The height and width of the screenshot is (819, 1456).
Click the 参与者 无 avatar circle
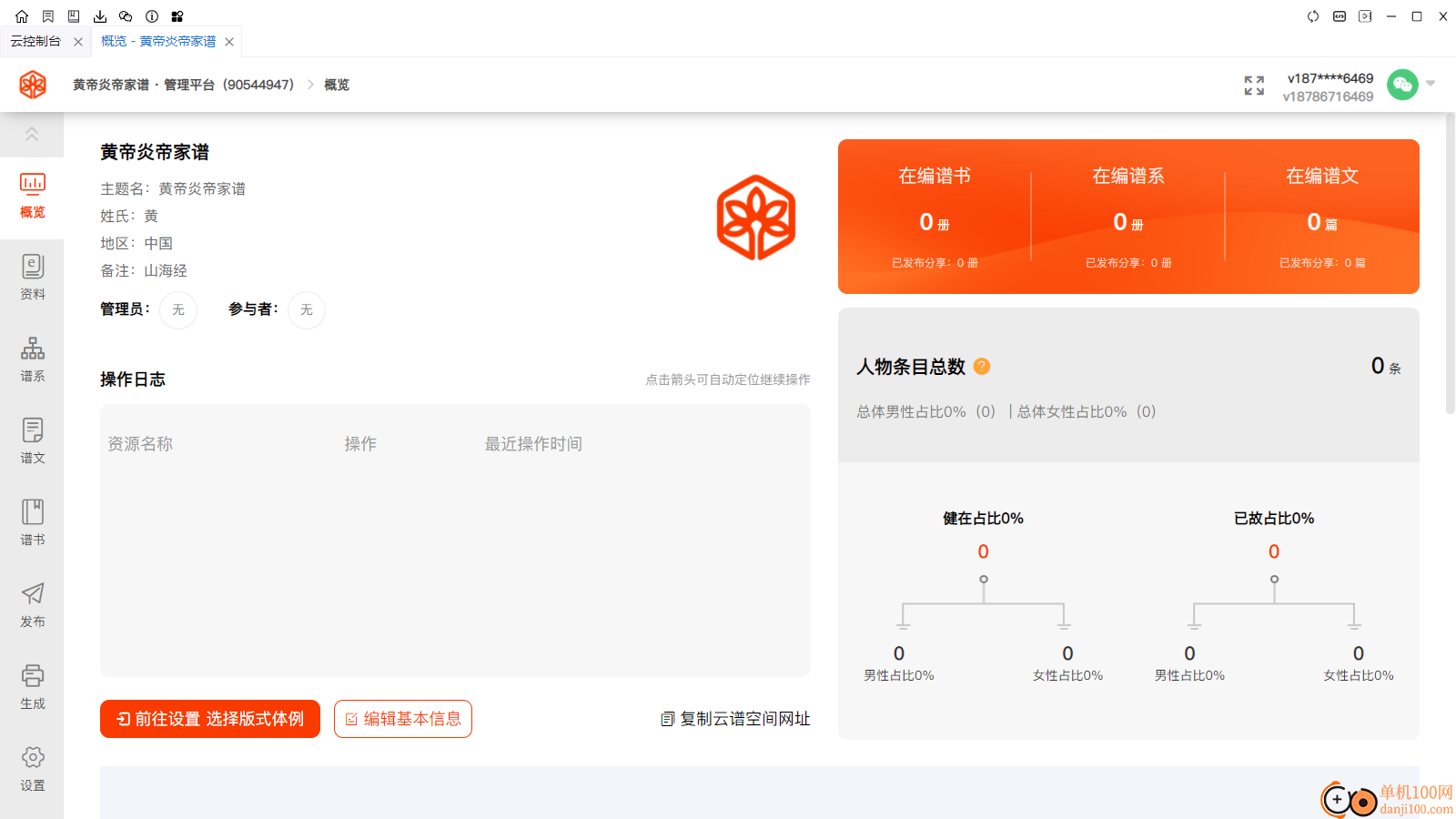(x=307, y=310)
